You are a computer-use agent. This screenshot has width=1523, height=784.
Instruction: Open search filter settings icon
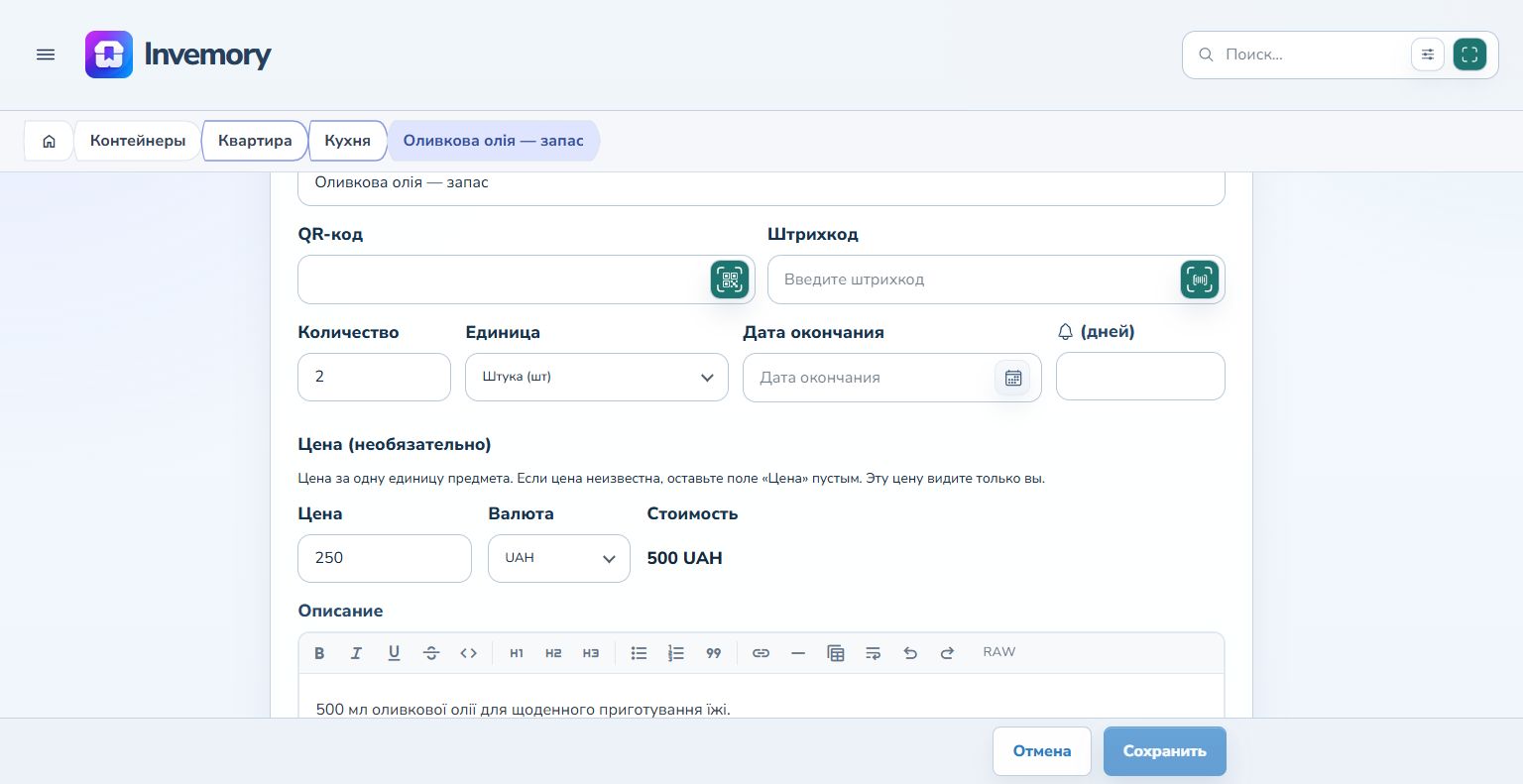(x=1428, y=55)
